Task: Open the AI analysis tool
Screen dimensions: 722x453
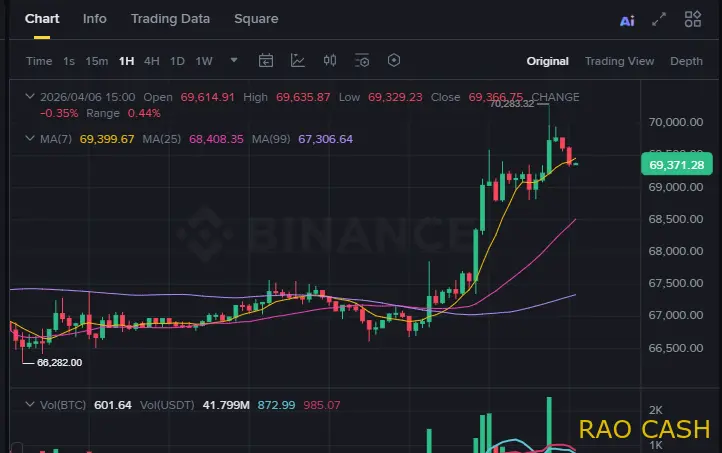Action: click(627, 19)
